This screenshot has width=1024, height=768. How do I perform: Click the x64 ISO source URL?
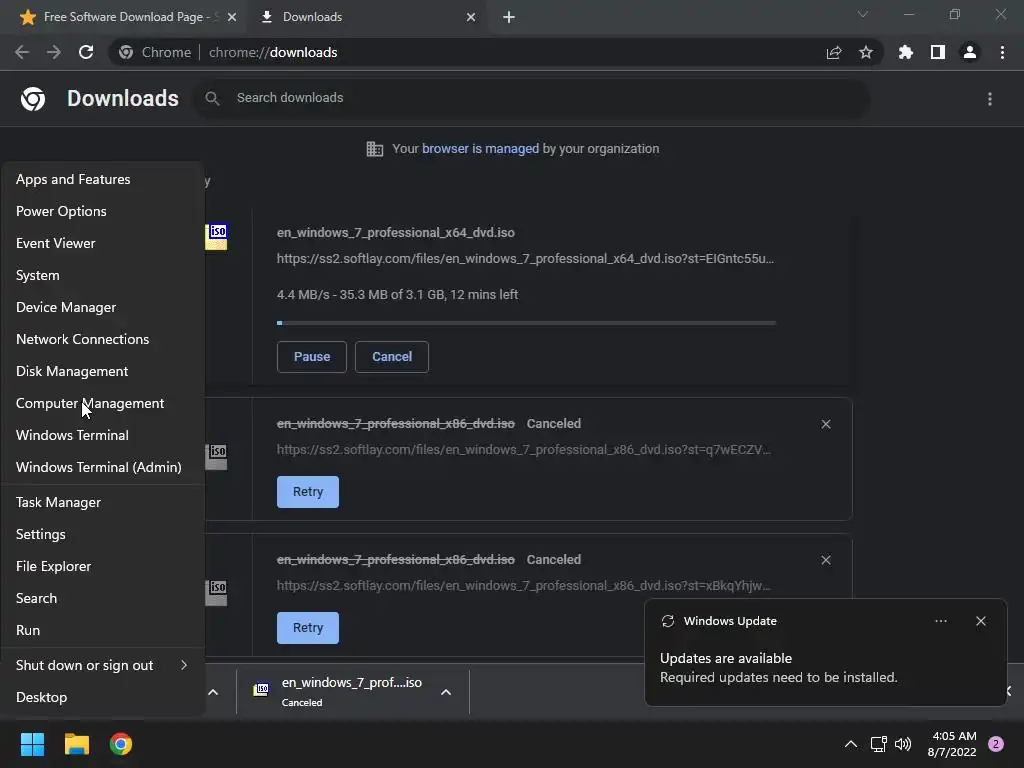(525, 259)
